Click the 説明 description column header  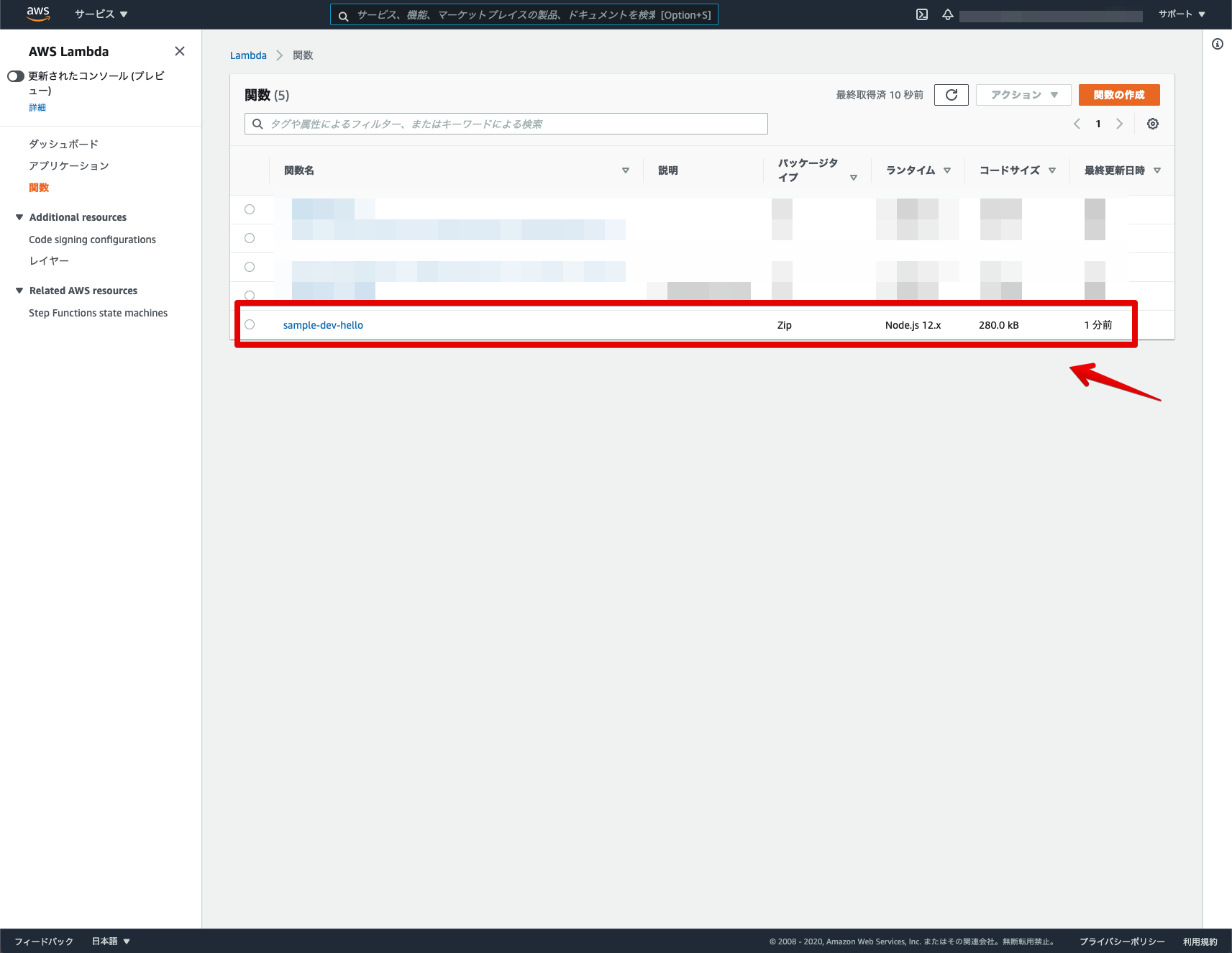(668, 170)
